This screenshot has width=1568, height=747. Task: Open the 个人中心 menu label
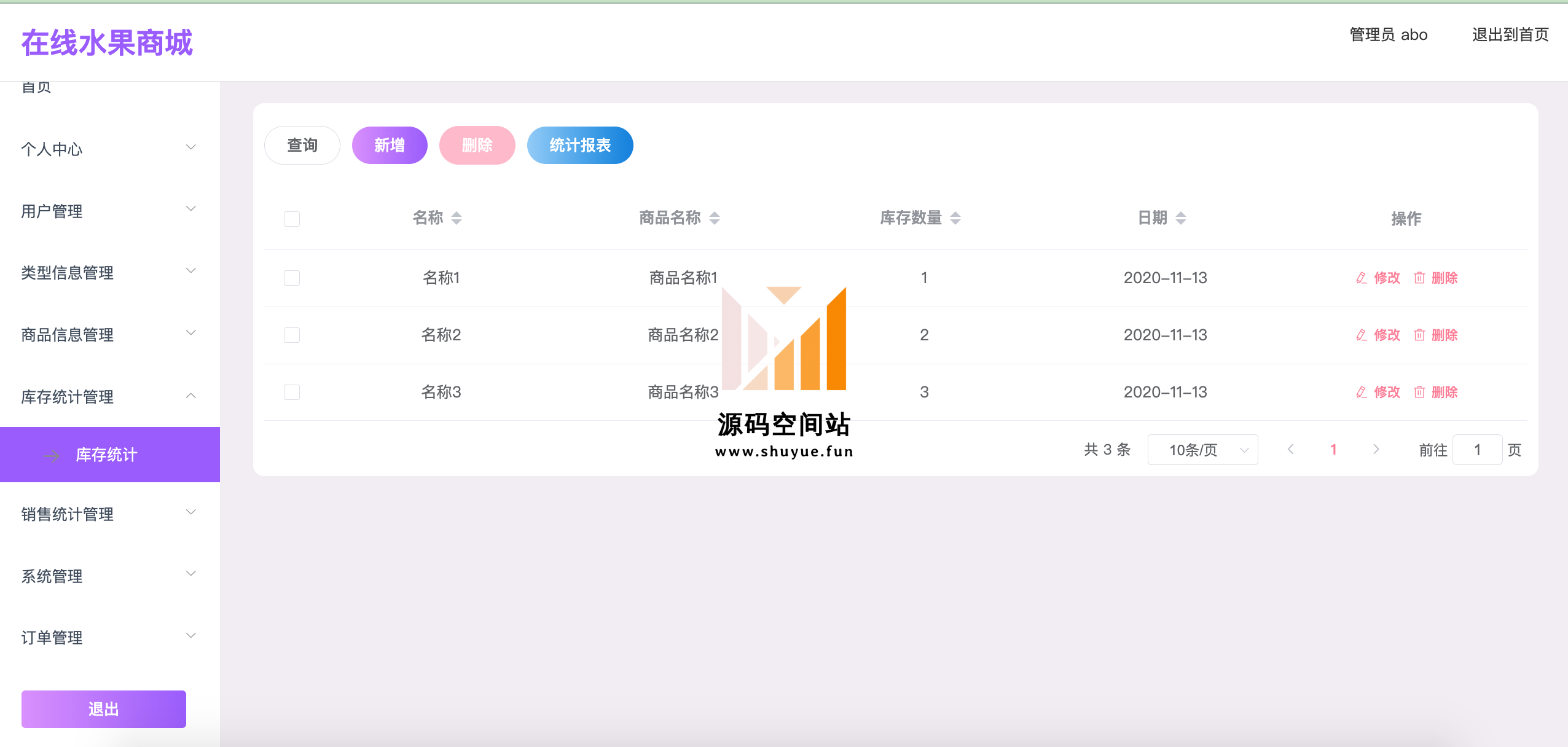[x=52, y=149]
